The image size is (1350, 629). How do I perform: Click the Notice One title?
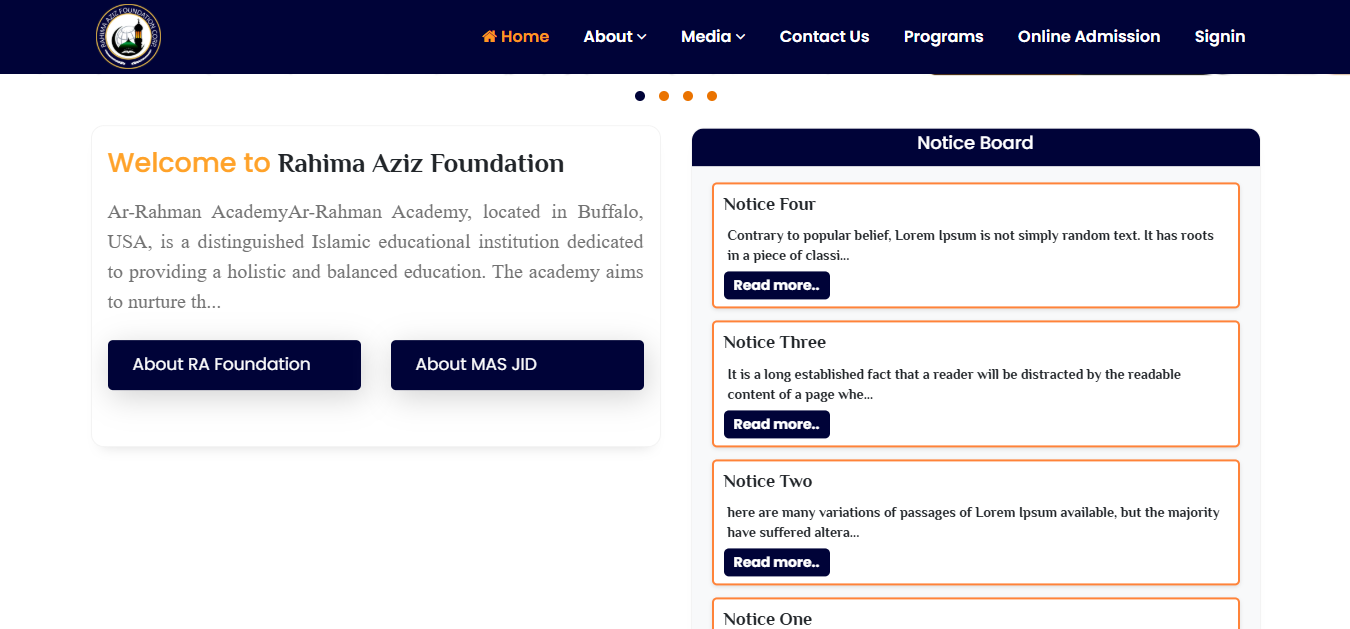(x=768, y=619)
